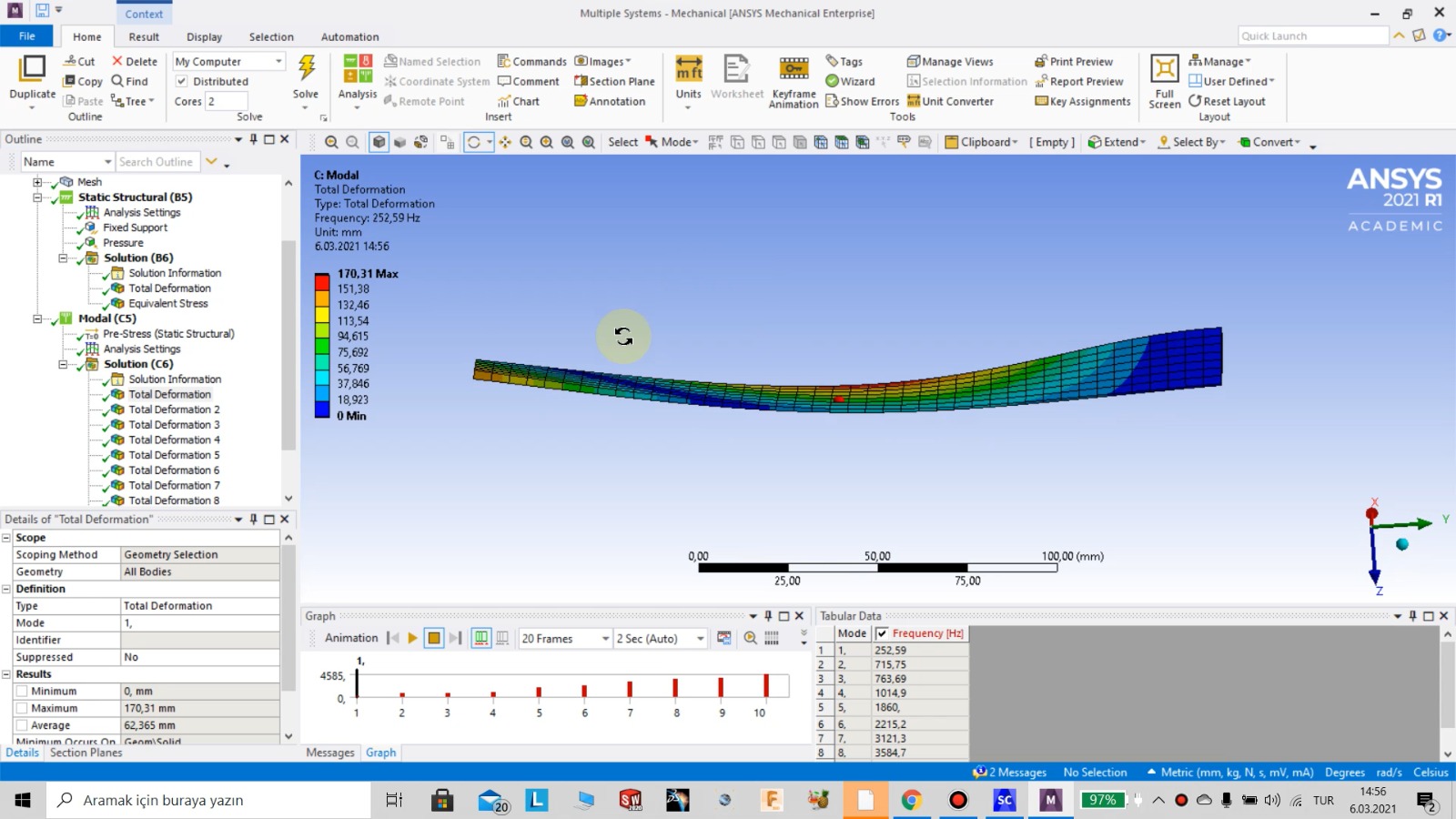Expand the Mesh tree node
Image resolution: width=1456 pixels, height=819 pixels.
coord(37,182)
